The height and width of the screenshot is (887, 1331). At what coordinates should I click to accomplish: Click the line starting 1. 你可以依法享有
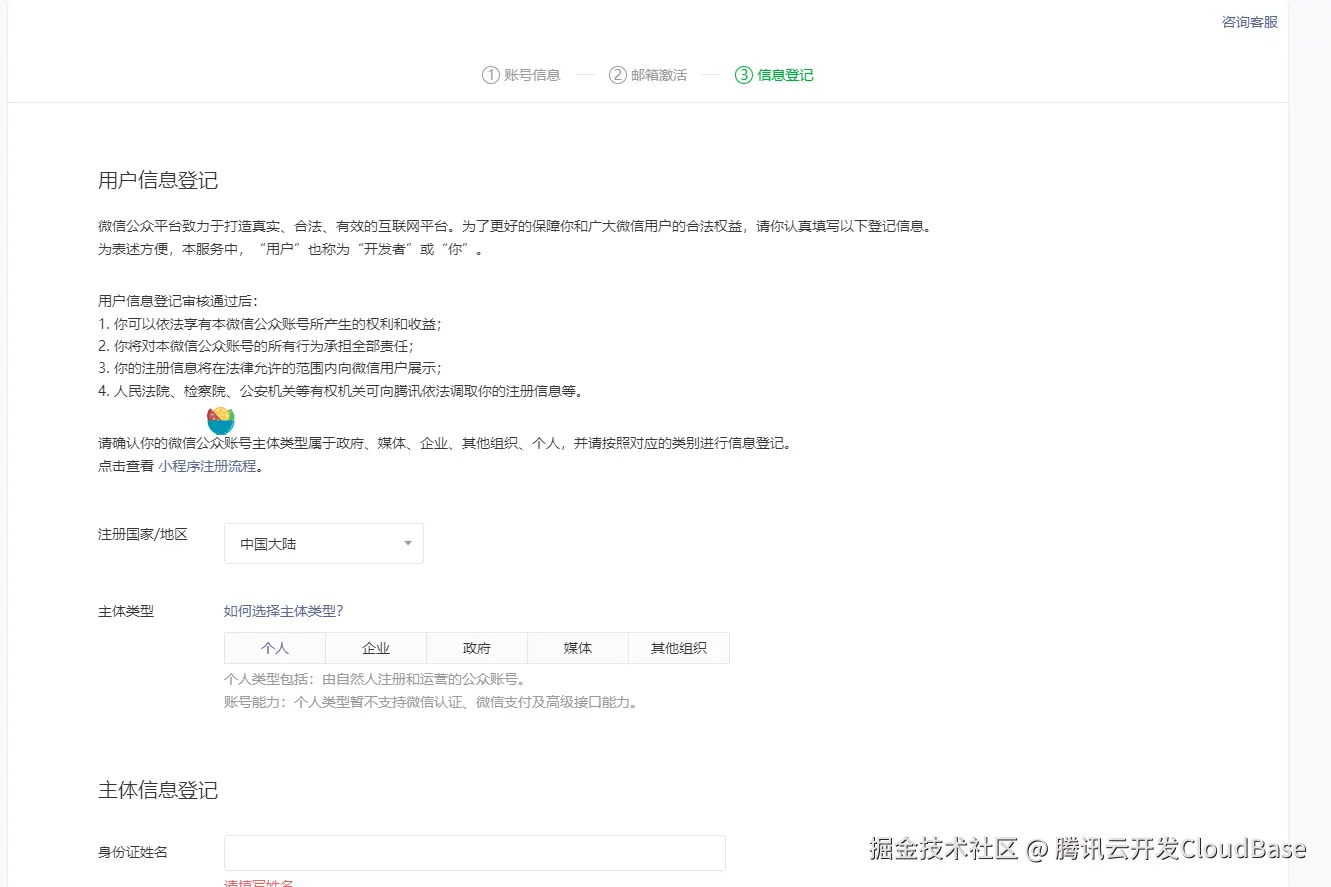pyautogui.click(x=270, y=324)
